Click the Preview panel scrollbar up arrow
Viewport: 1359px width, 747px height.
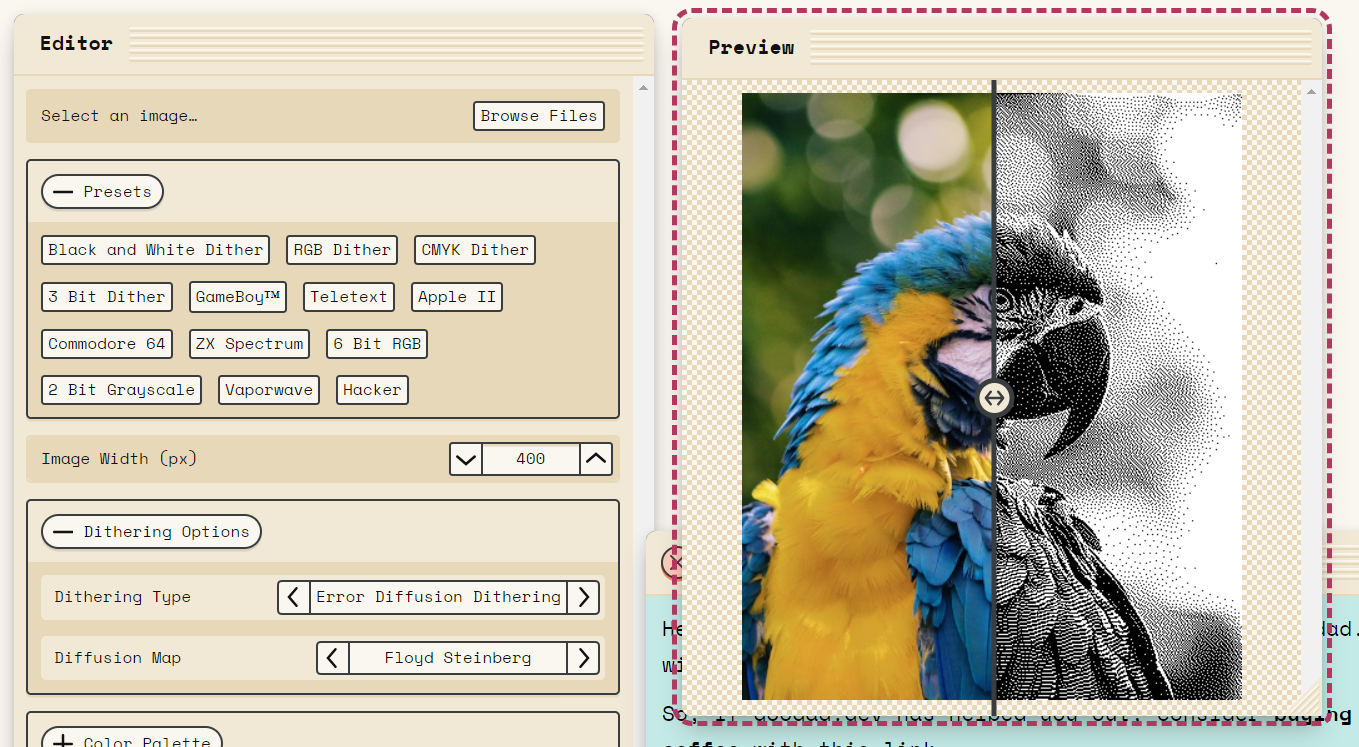click(x=1312, y=92)
